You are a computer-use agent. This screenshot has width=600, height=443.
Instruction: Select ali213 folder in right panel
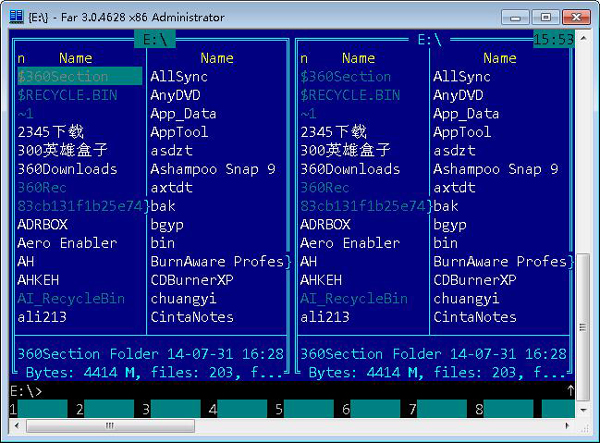point(325,317)
